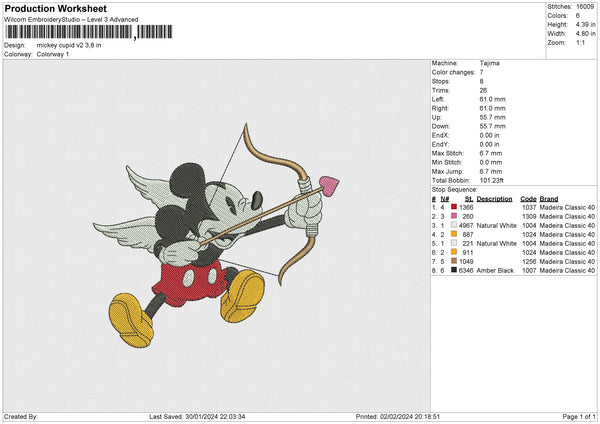Select the orange swatch with 887 stitches

454,234
